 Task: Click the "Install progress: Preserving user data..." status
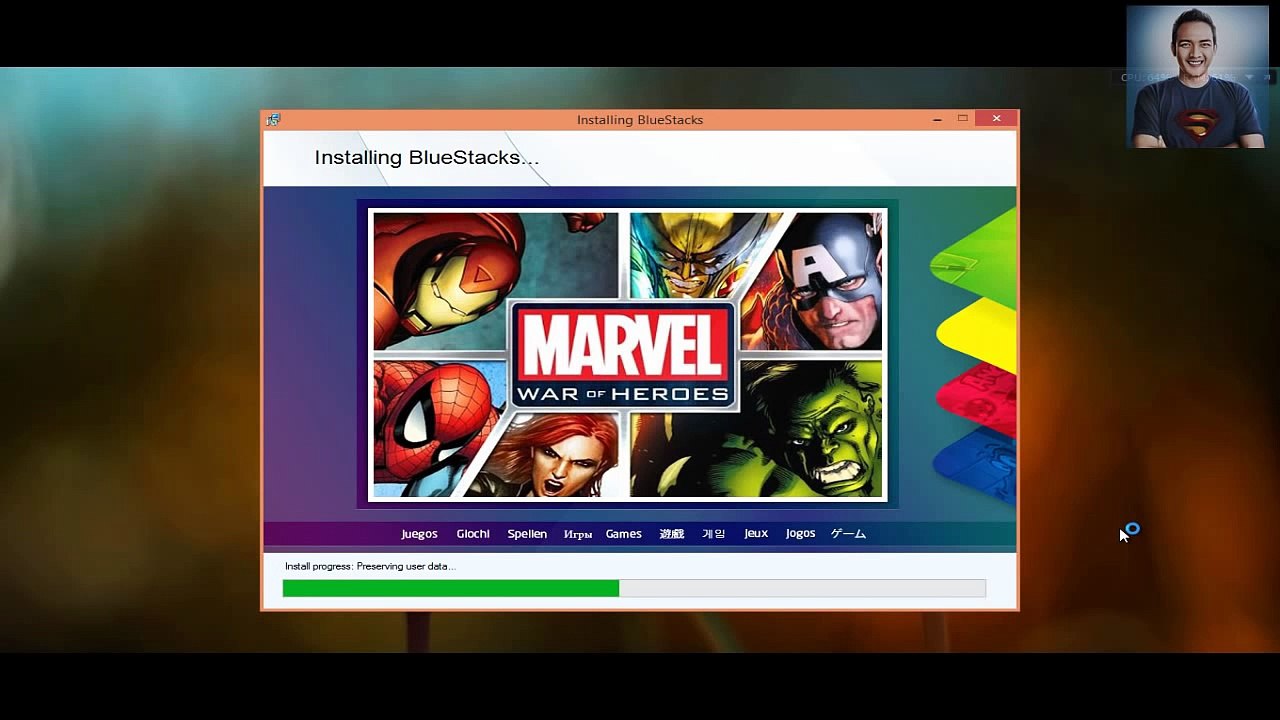click(x=370, y=566)
